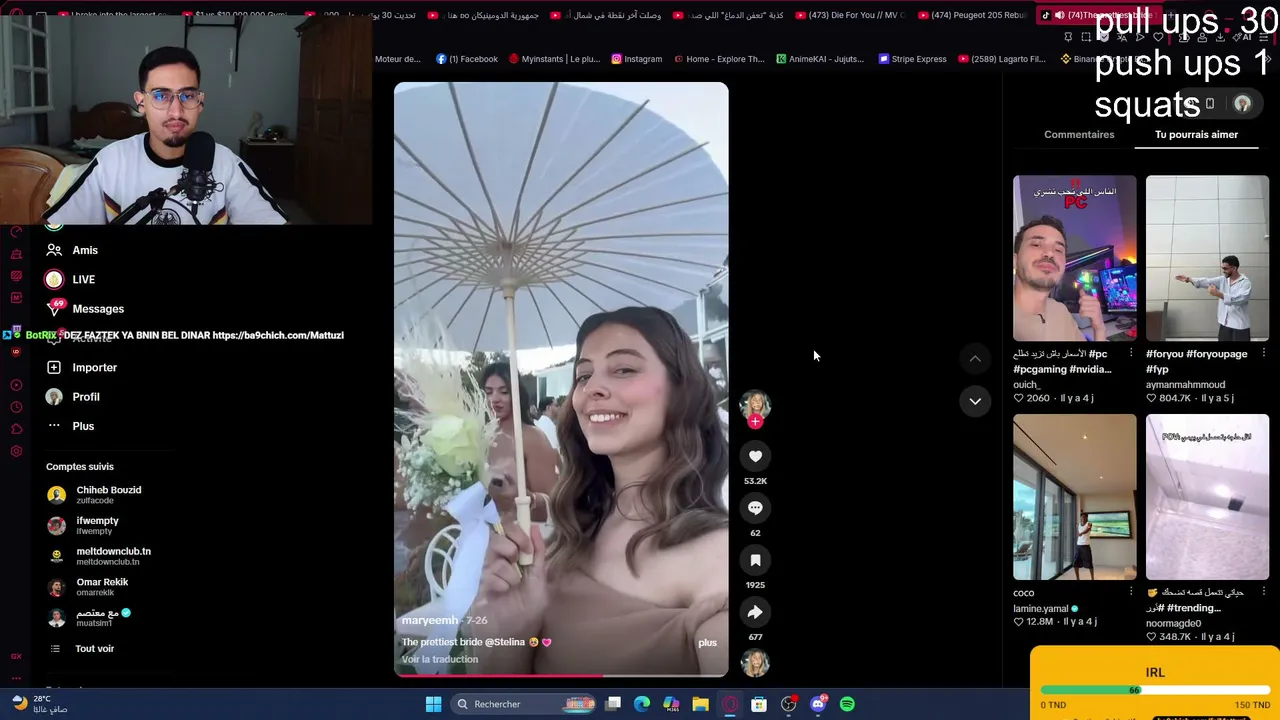The height and width of the screenshot is (720, 1280).
Task: Open the lamine.yamal profile link
Action: pos(1041,608)
